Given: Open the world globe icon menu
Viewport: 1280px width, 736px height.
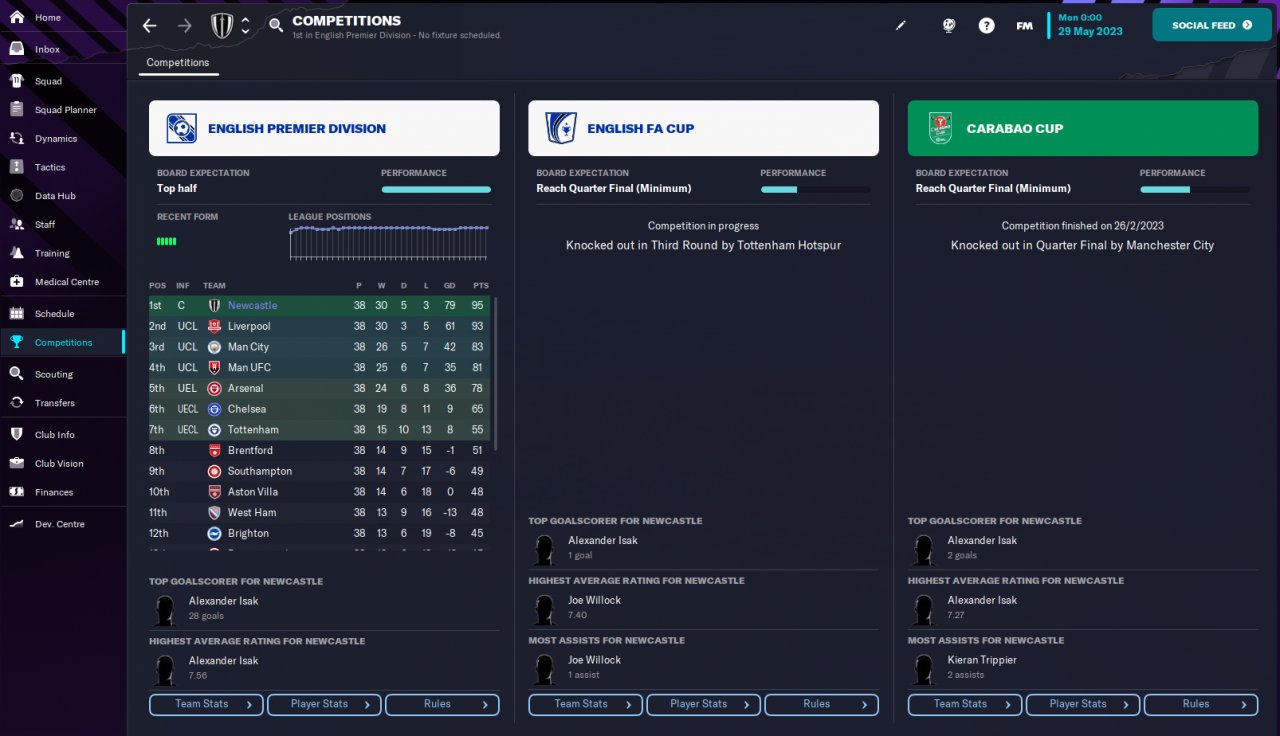Looking at the screenshot, I should pyautogui.click(x=949, y=26).
